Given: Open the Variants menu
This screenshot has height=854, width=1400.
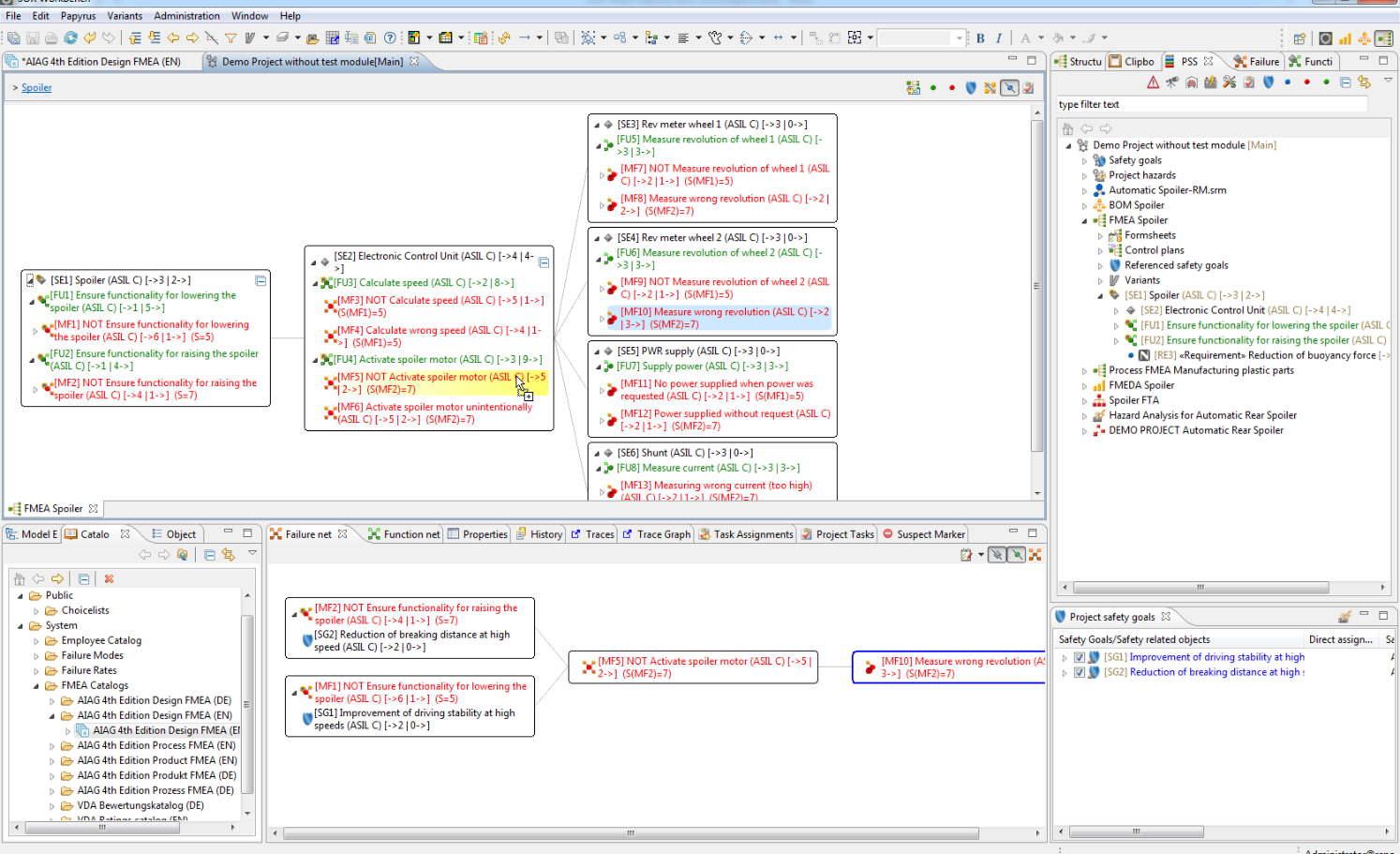Looking at the screenshot, I should [x=125, y=16].
